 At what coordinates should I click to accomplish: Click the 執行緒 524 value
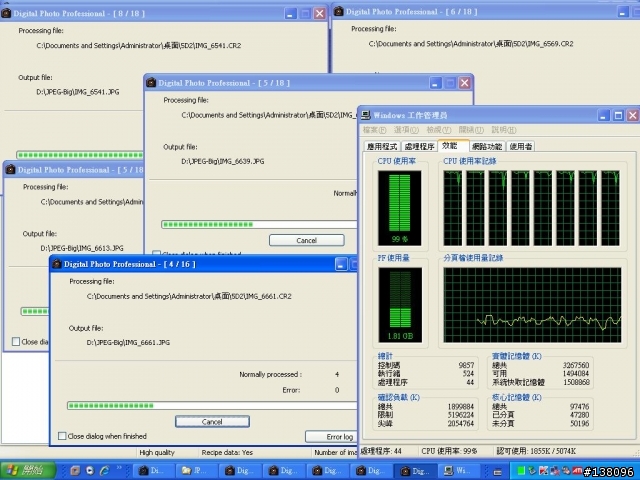click(x=468, y=373)
